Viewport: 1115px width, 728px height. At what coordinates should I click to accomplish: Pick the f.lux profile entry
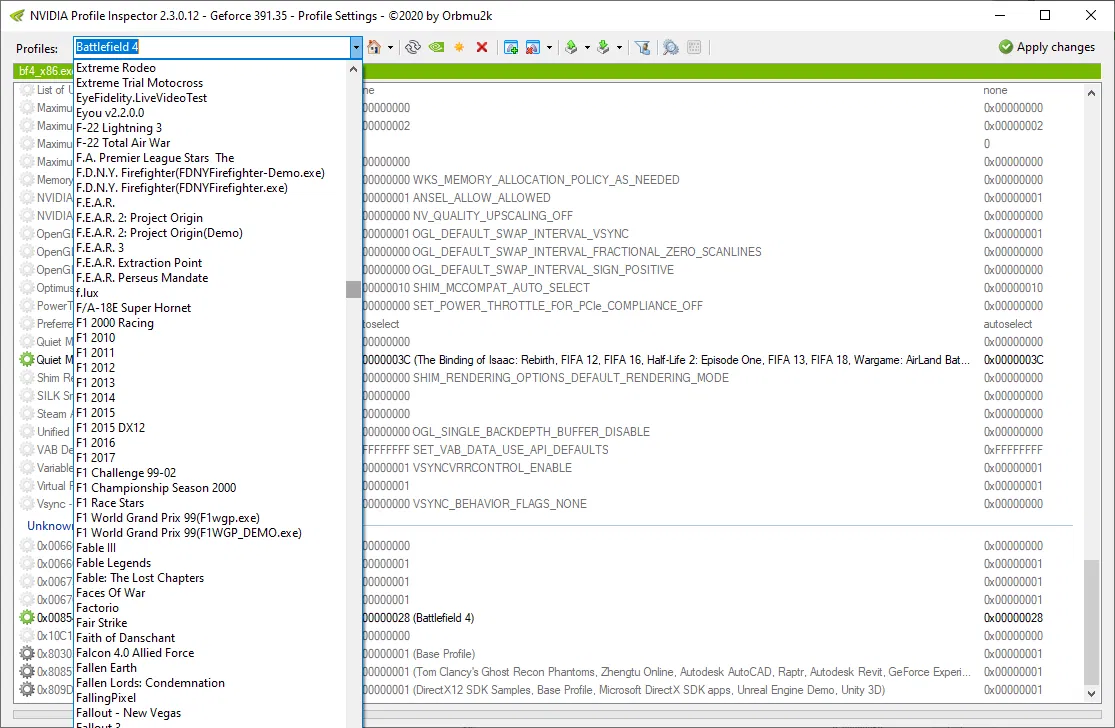click(x=87, y=293)
